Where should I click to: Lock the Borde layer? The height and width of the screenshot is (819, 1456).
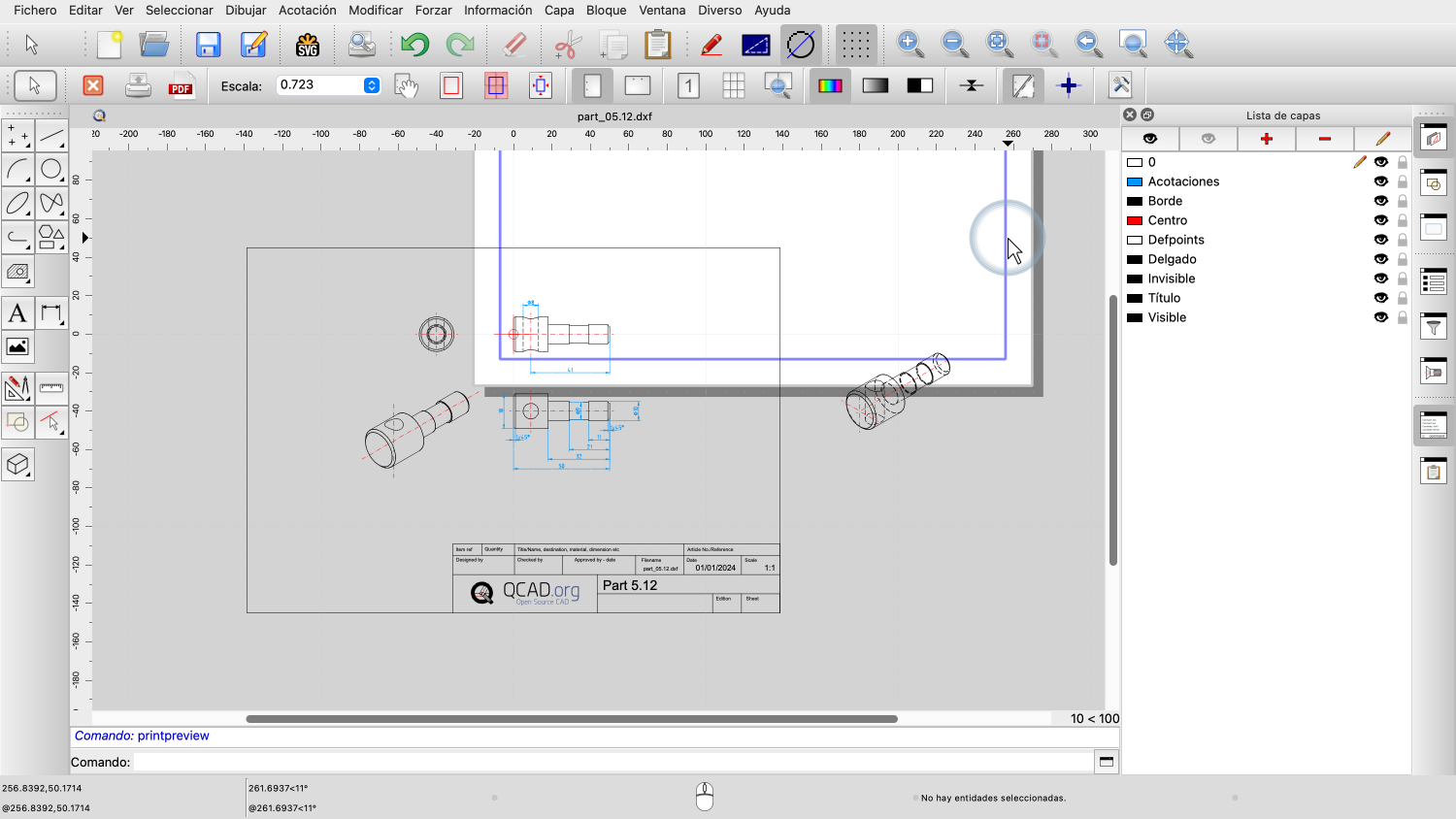coord(1402,201)
